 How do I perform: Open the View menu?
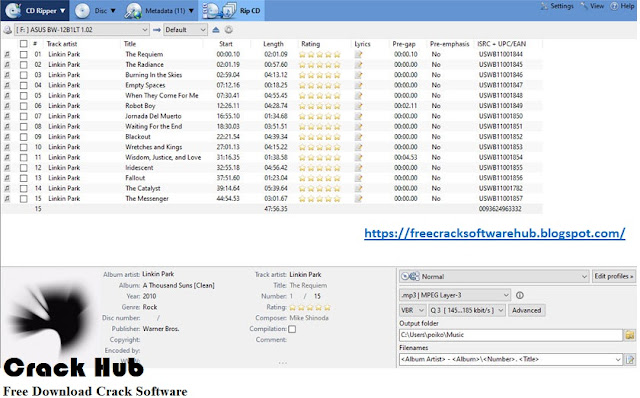click(x=592, y=6)
